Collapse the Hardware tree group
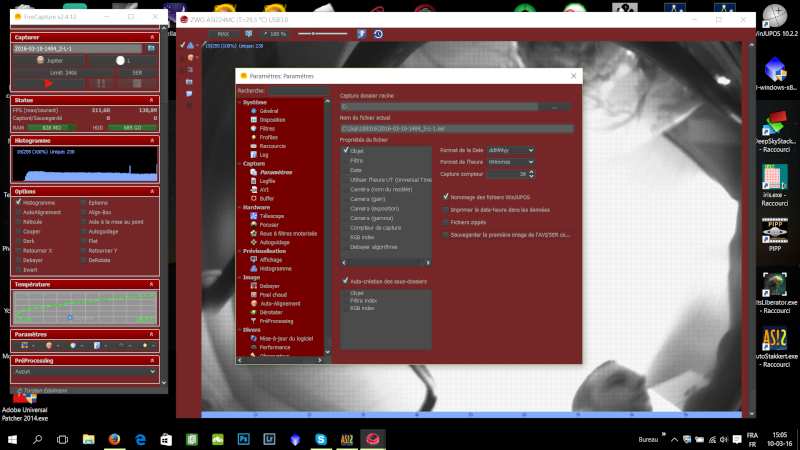This screenshot has width=800, height=450. [240, 208]
